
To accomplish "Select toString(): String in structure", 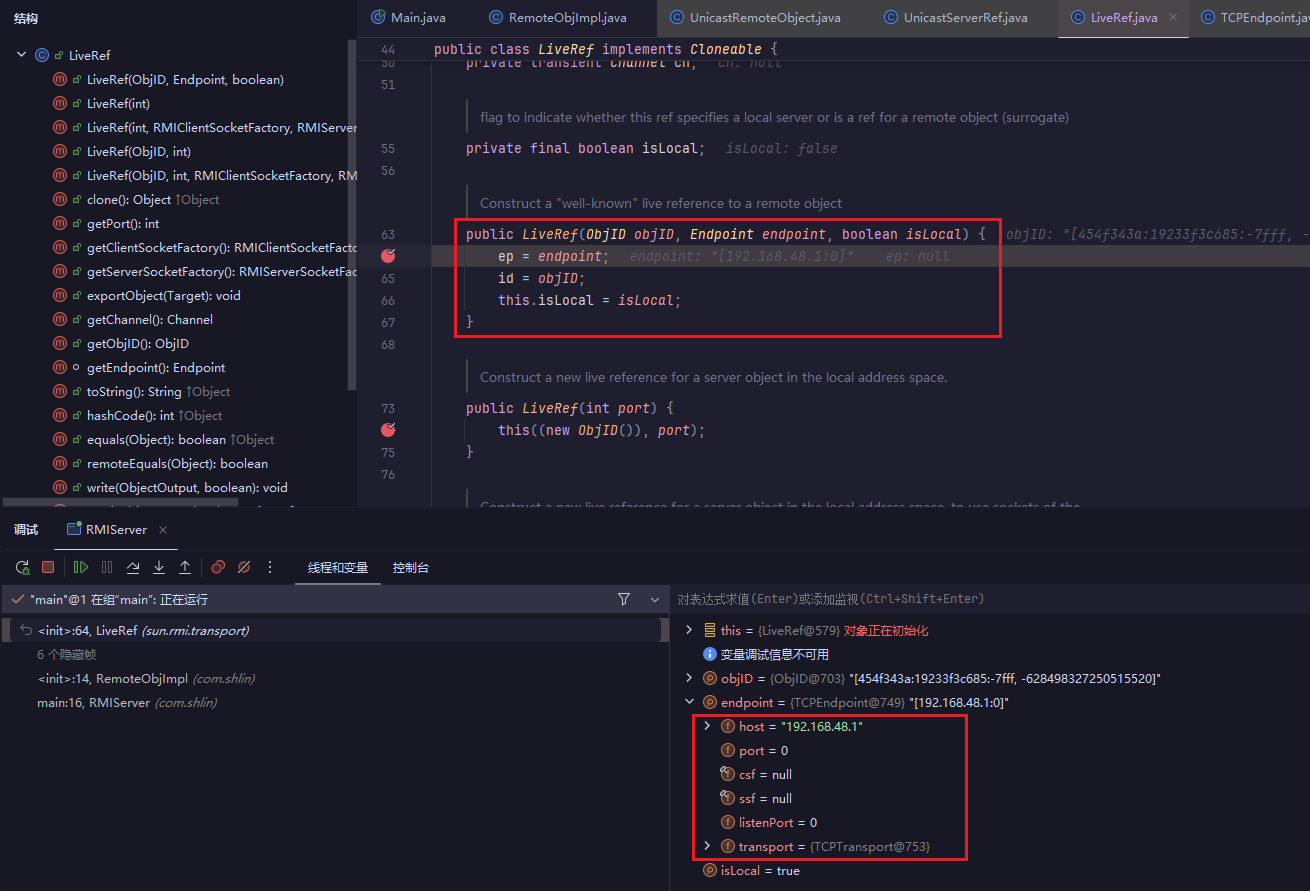I will (158, 391).
